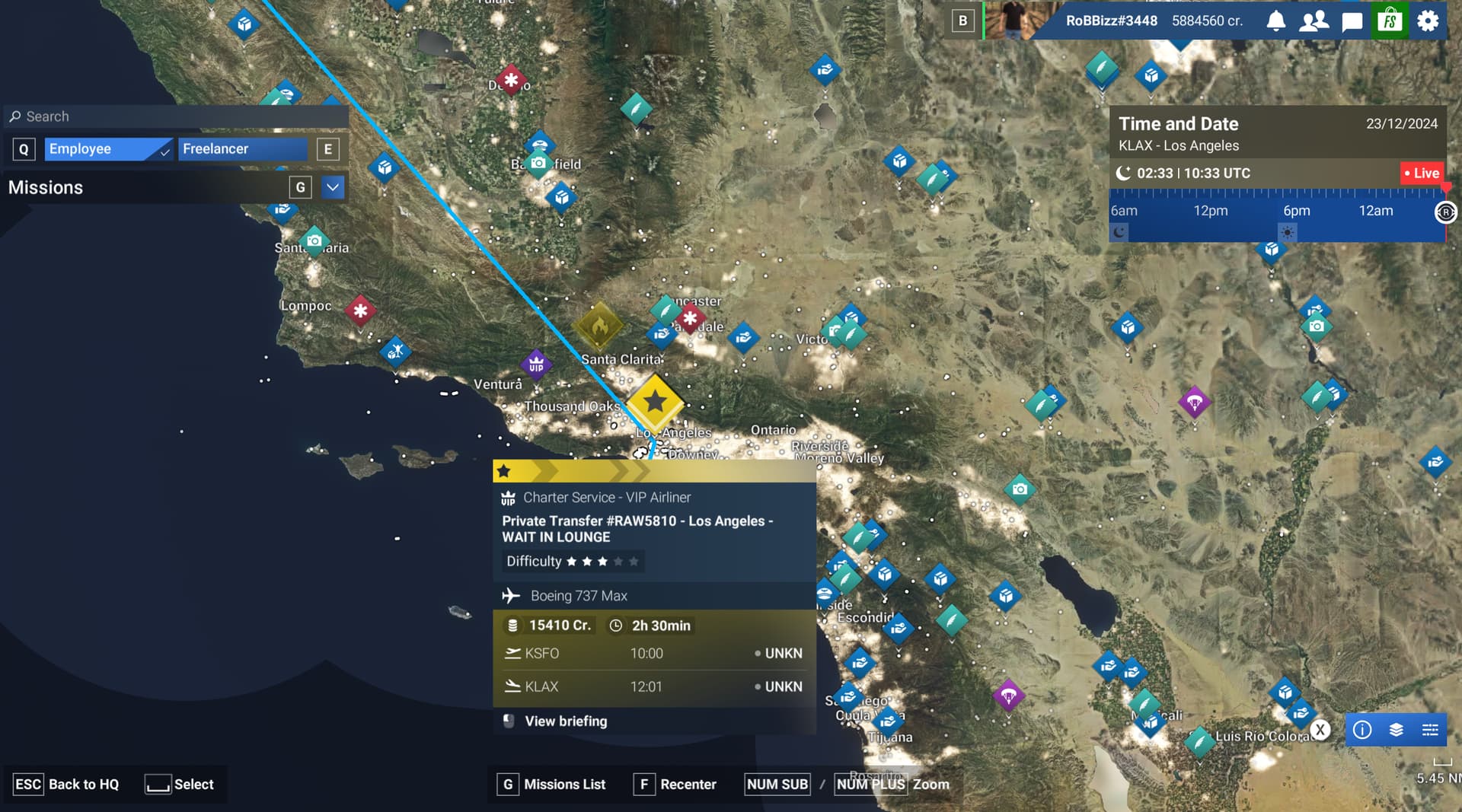Open the map layers icon
Screen dimensions: 1462x812
[1396, 730]
